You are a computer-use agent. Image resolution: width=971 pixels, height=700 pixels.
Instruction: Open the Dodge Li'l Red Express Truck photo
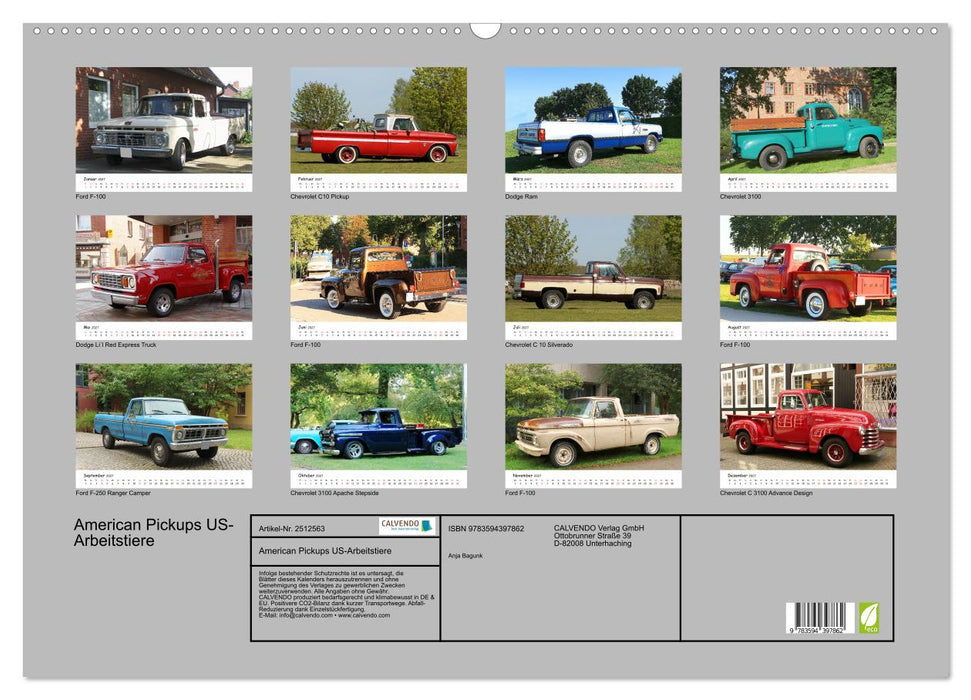click(163, 268)
